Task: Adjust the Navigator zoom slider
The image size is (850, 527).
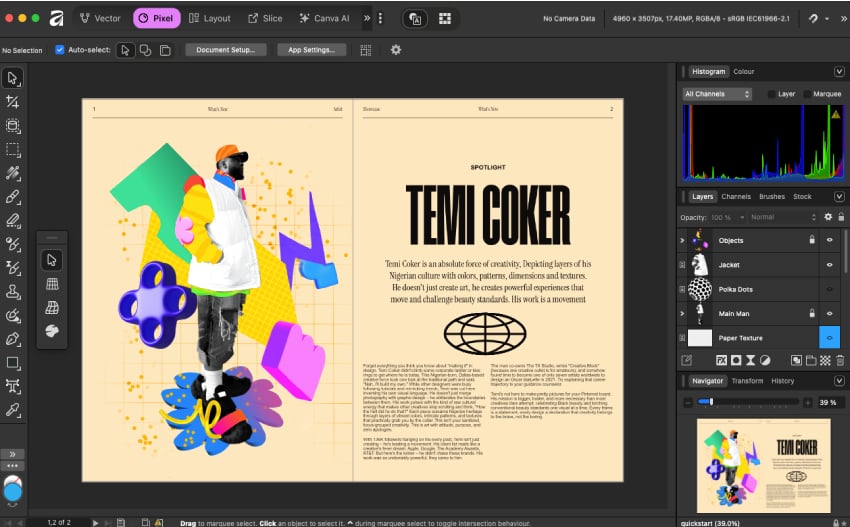Action: pyautogui.click(x=711, y=402)
